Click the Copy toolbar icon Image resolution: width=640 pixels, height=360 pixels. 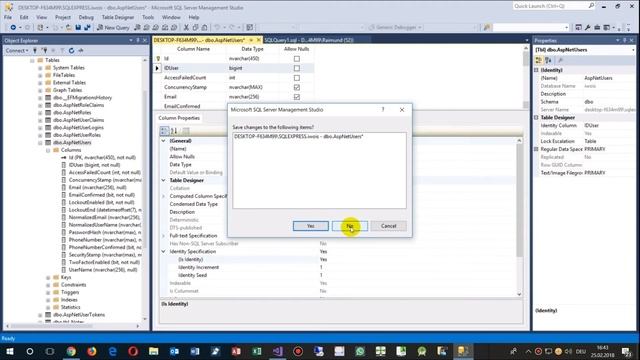click(196, 27)
